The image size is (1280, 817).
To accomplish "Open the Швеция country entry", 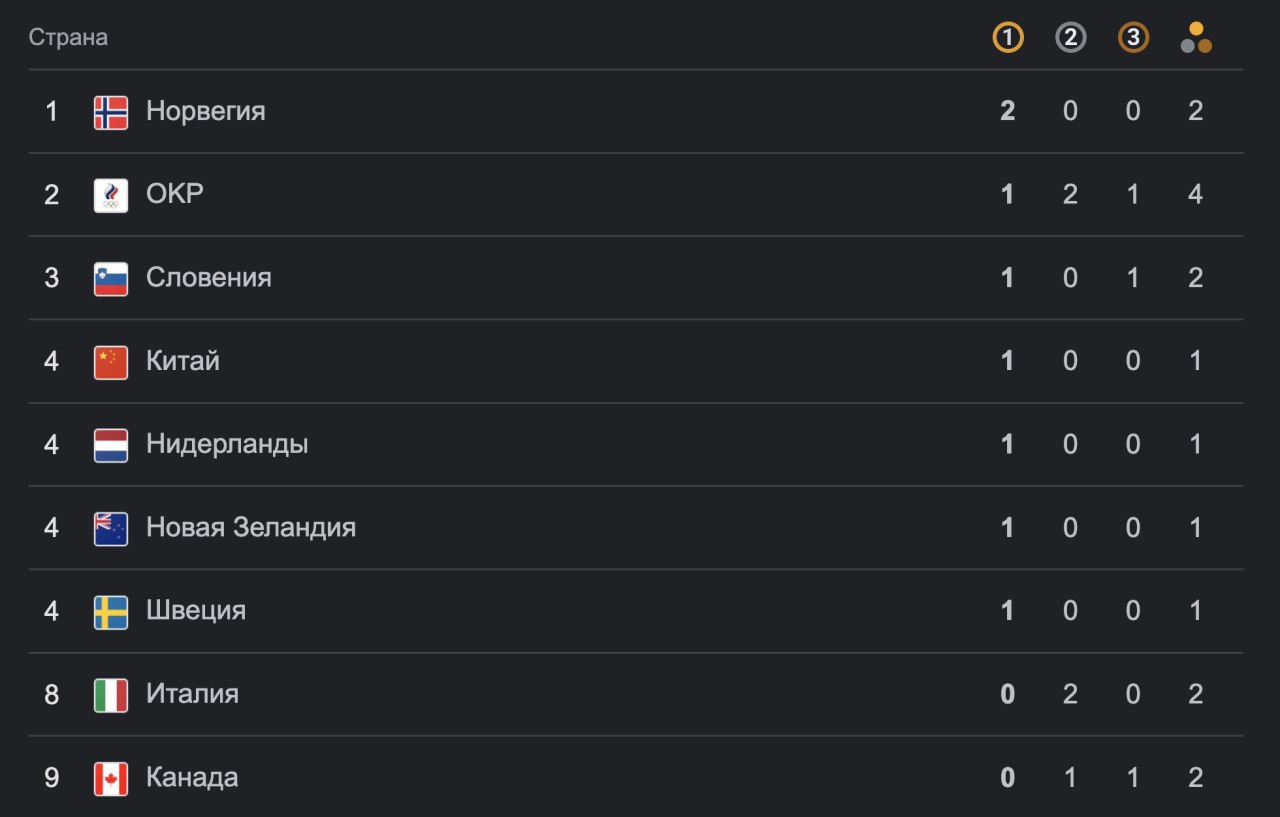I will pos(196,610).
